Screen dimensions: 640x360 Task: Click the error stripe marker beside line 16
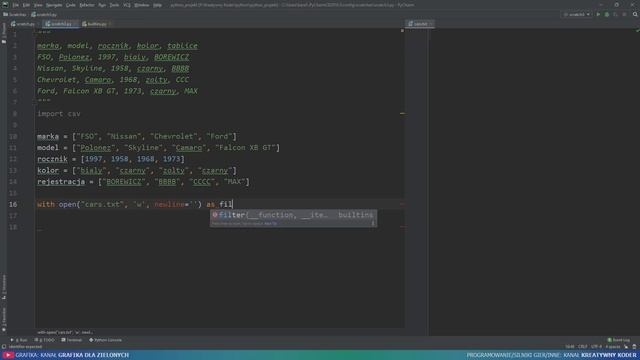pyautogui.click(x=402, y=204)
